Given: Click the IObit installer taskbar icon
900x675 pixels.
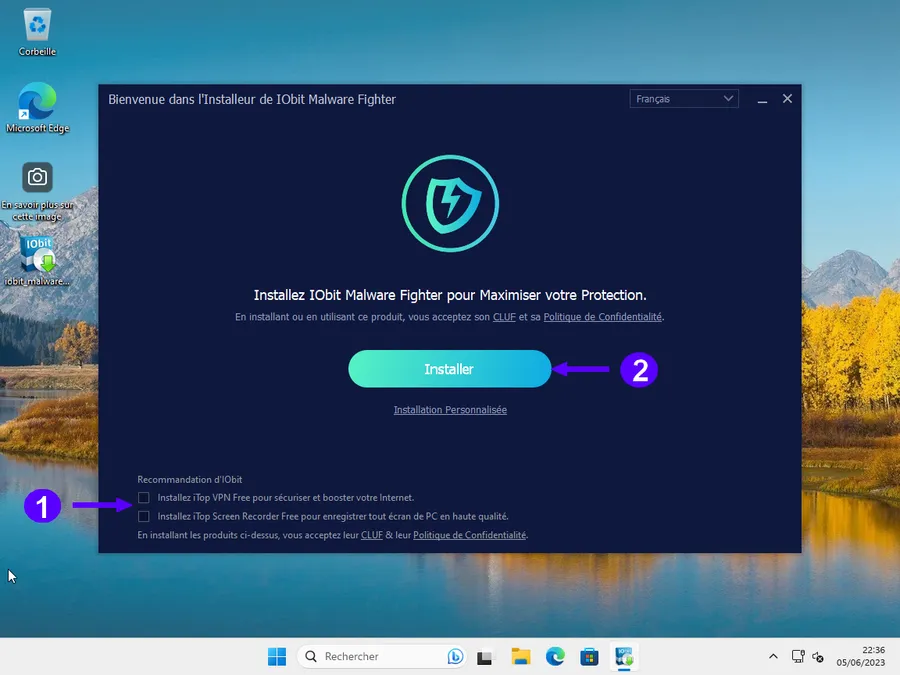Looking at the screenshot, I should click(624, 656).
